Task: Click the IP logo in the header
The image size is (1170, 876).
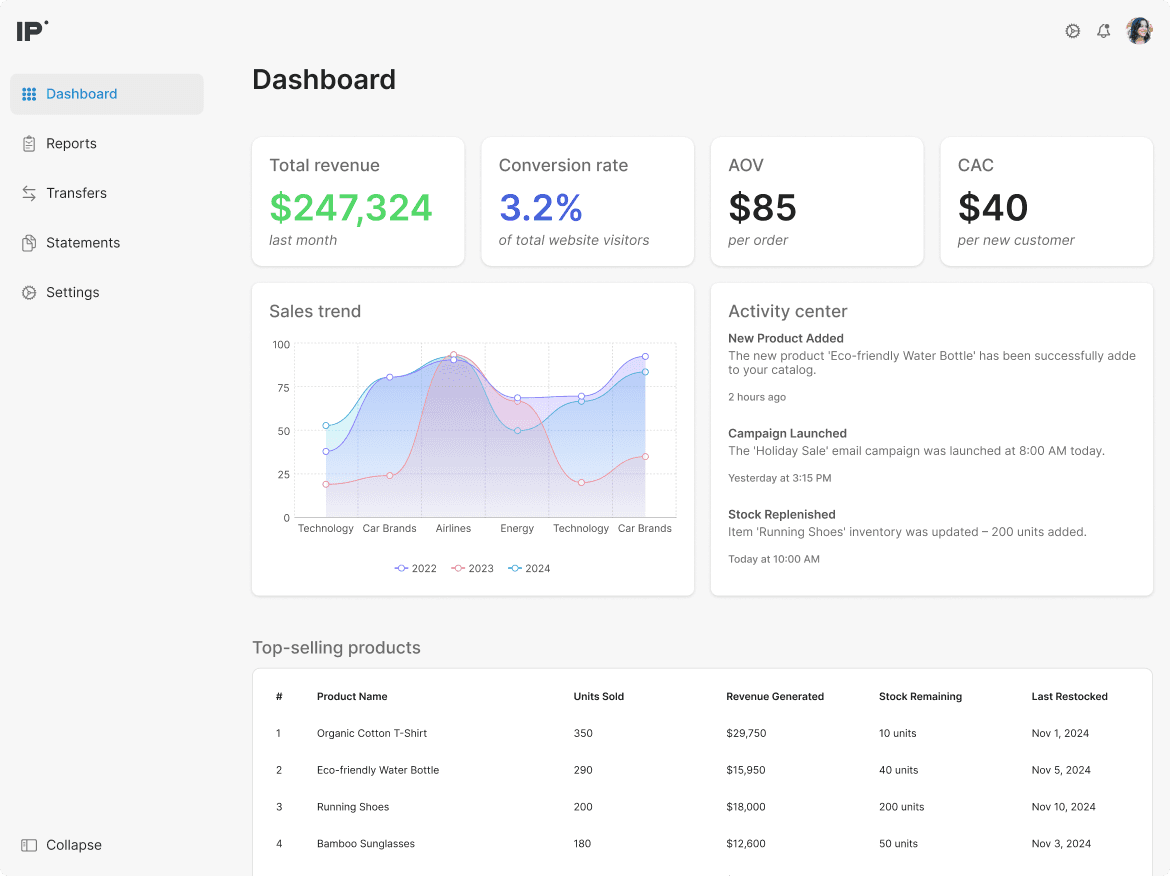Action: pos(32,31)
